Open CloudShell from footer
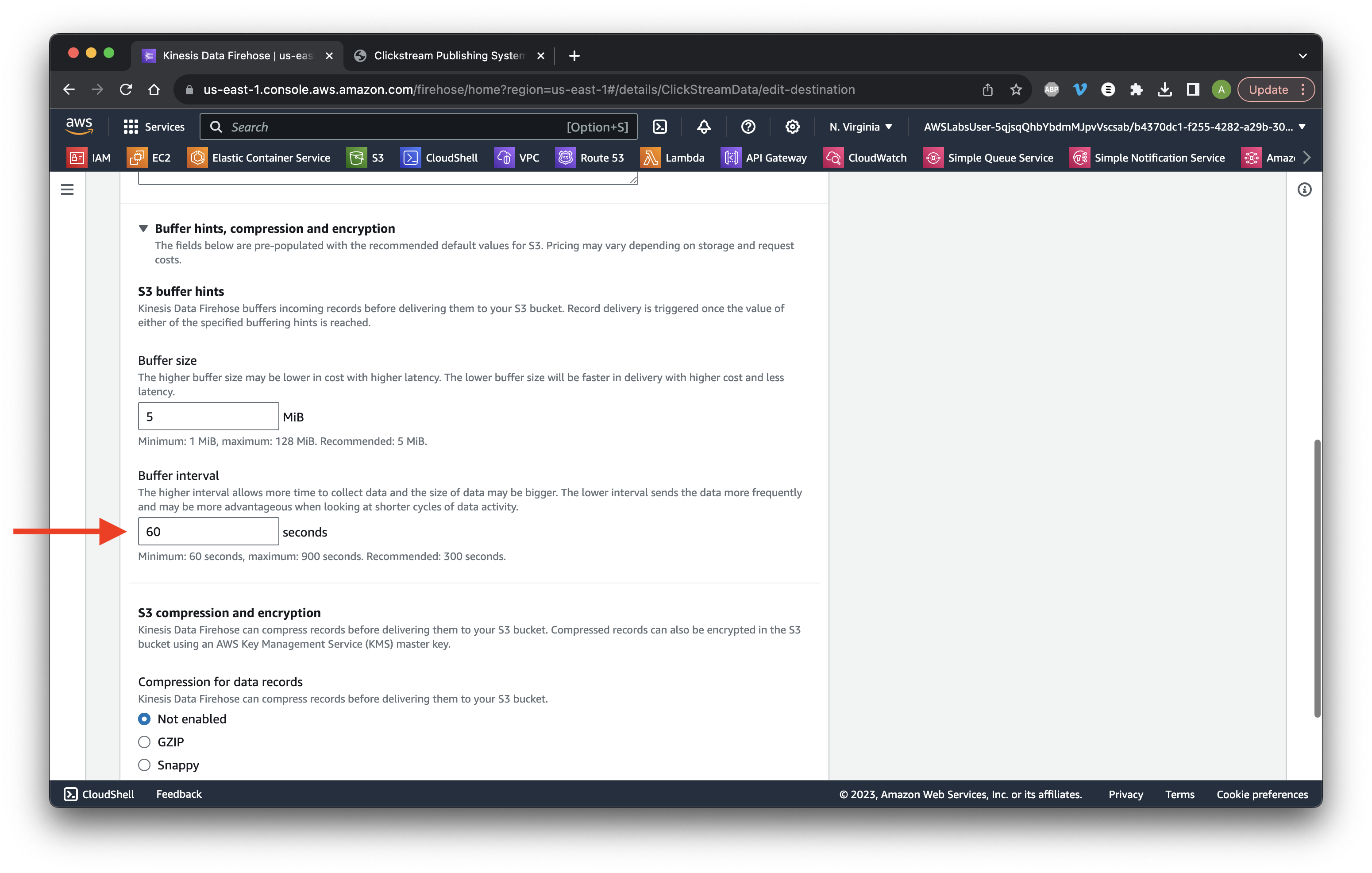 99,794
